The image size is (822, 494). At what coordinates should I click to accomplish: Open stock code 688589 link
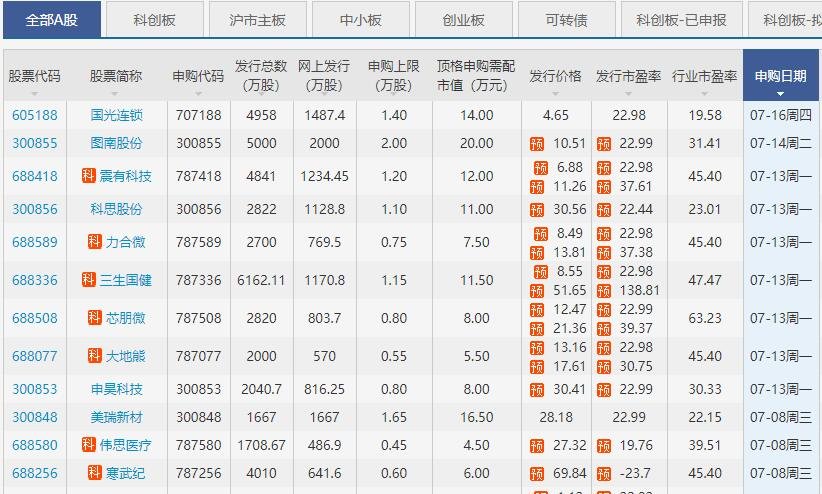coord(35,242)
